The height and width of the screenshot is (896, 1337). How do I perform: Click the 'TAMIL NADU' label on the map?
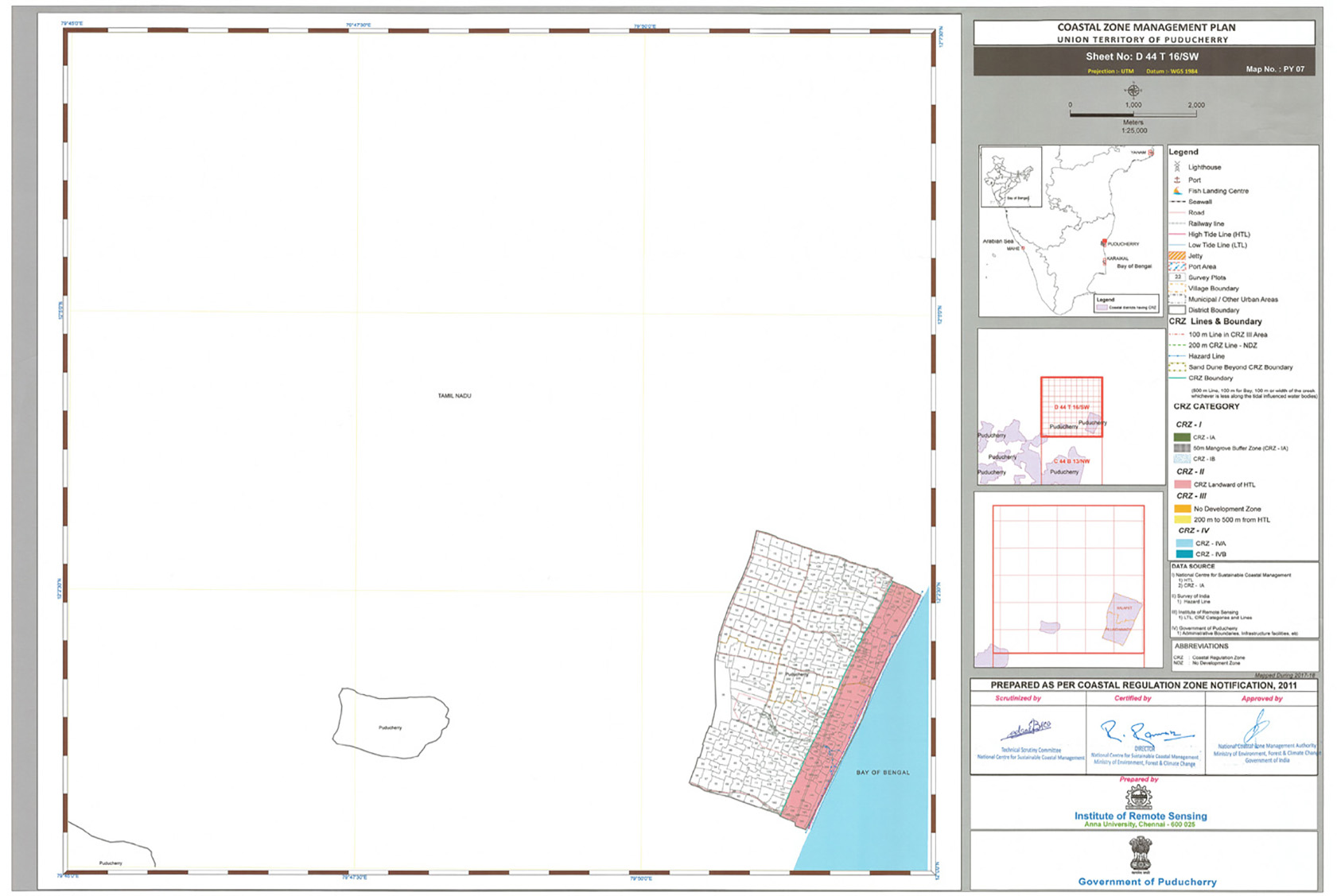pyautogui.click(x=454, y=396)
